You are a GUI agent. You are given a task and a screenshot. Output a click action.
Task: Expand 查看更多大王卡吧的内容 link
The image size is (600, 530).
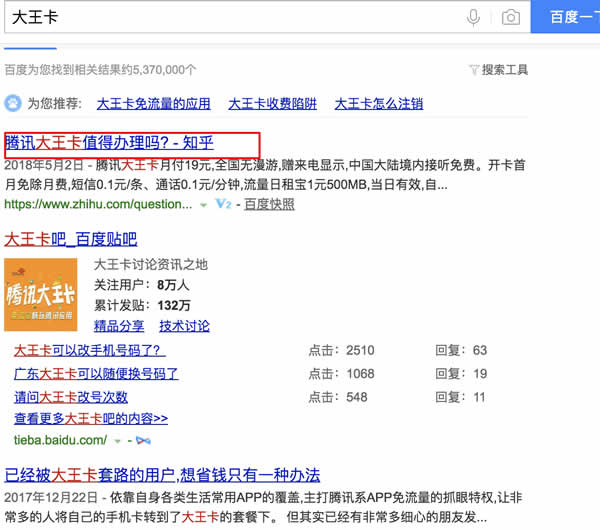click(91, 419)
